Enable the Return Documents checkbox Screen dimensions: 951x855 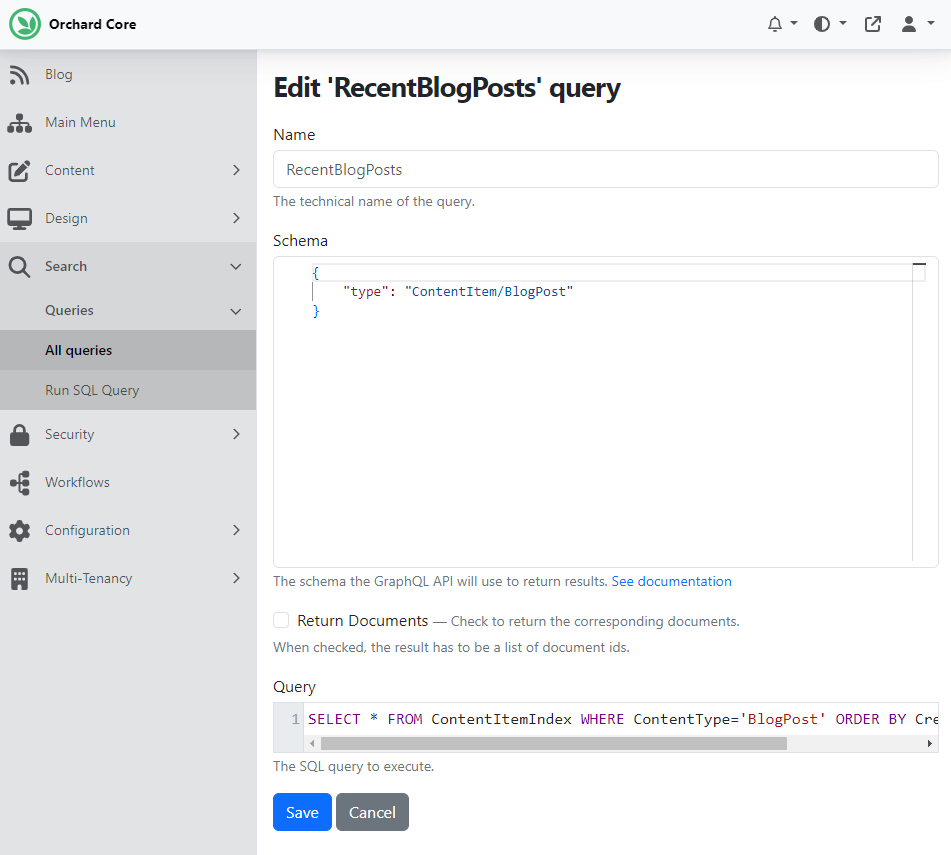(282, 621)
